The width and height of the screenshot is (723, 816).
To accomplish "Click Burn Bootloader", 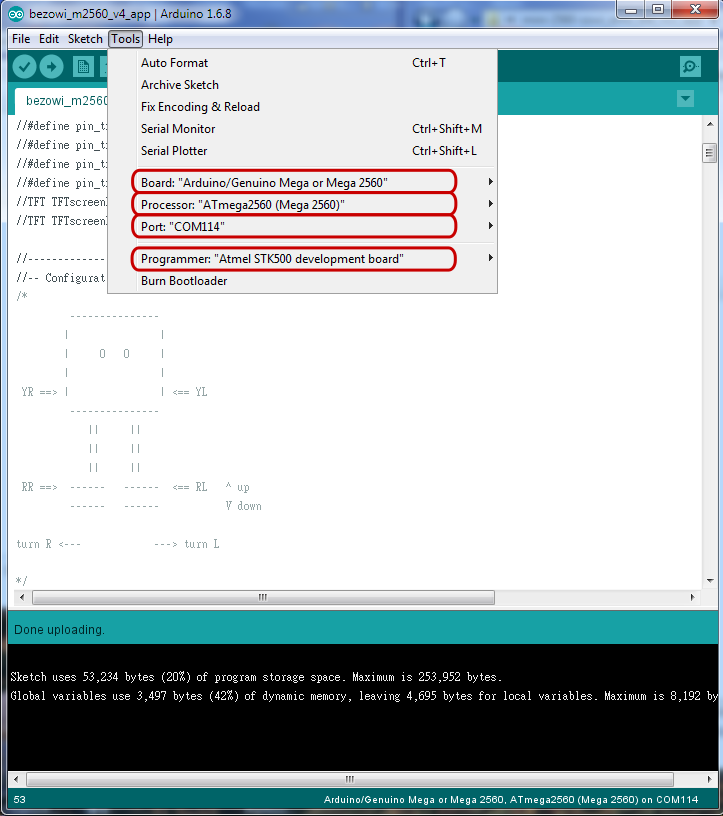I will tap(302, 281).
